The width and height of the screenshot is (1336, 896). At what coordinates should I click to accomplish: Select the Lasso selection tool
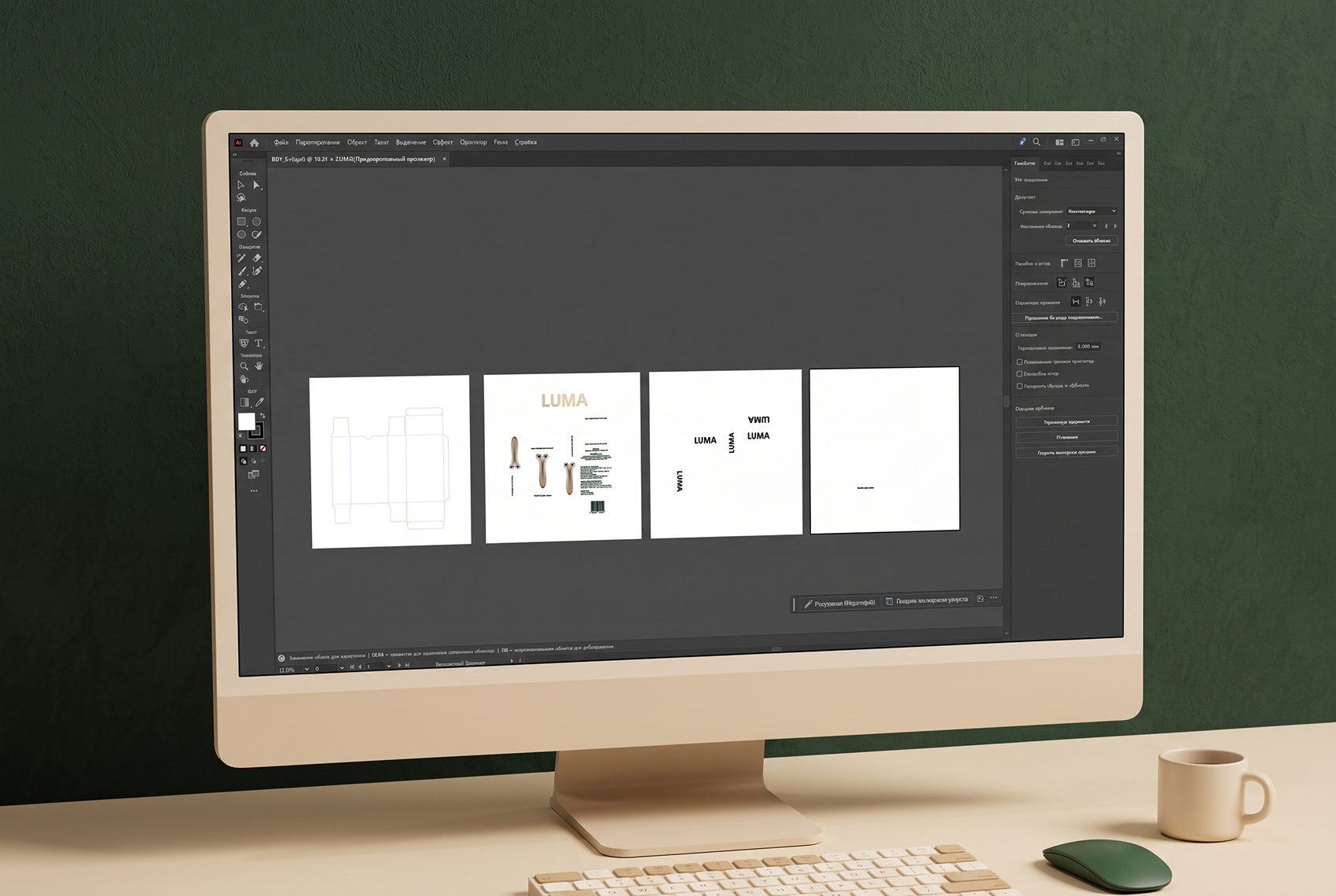point(240,197)
